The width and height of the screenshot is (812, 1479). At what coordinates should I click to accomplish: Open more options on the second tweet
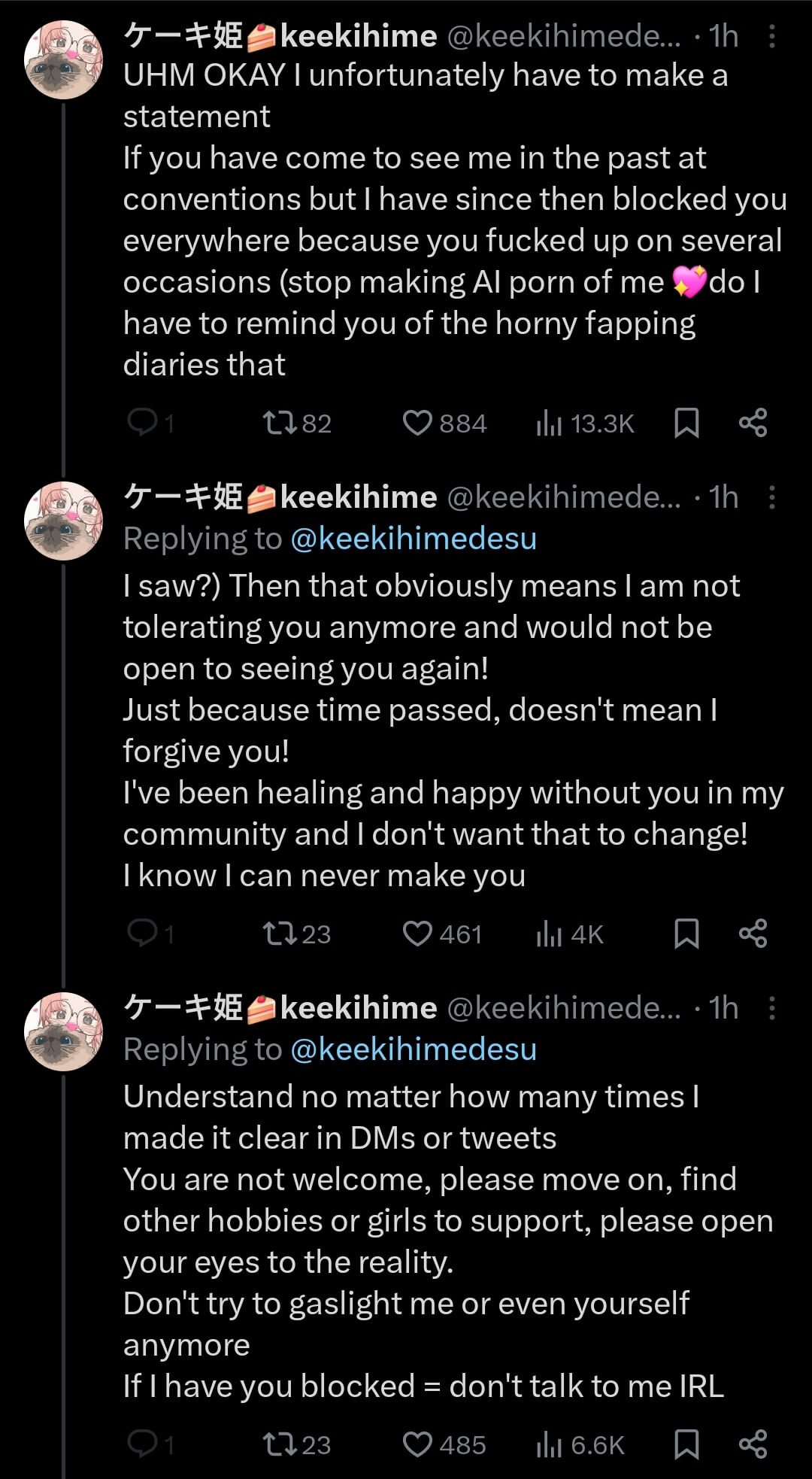771,497
